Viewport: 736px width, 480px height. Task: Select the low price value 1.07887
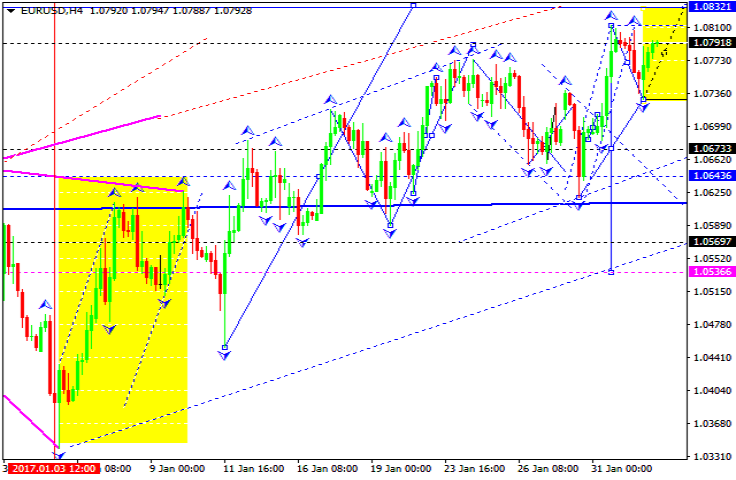[x=192, y=10]
